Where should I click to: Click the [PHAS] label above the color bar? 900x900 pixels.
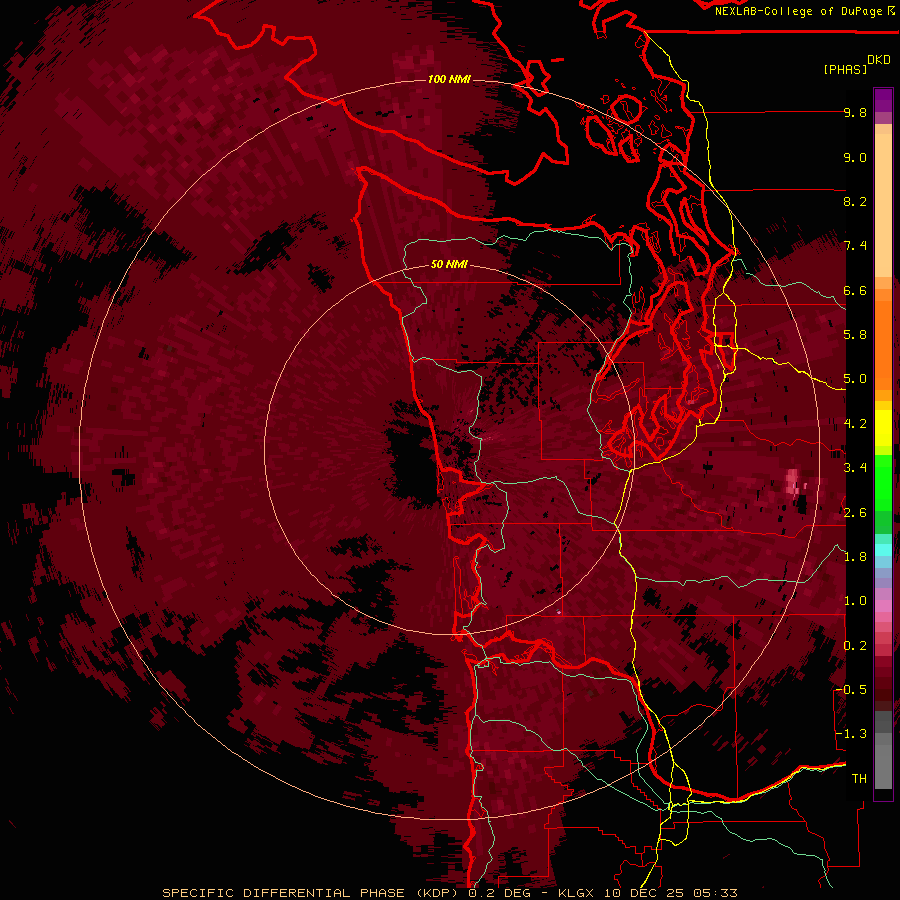click(x=845, y=70)
